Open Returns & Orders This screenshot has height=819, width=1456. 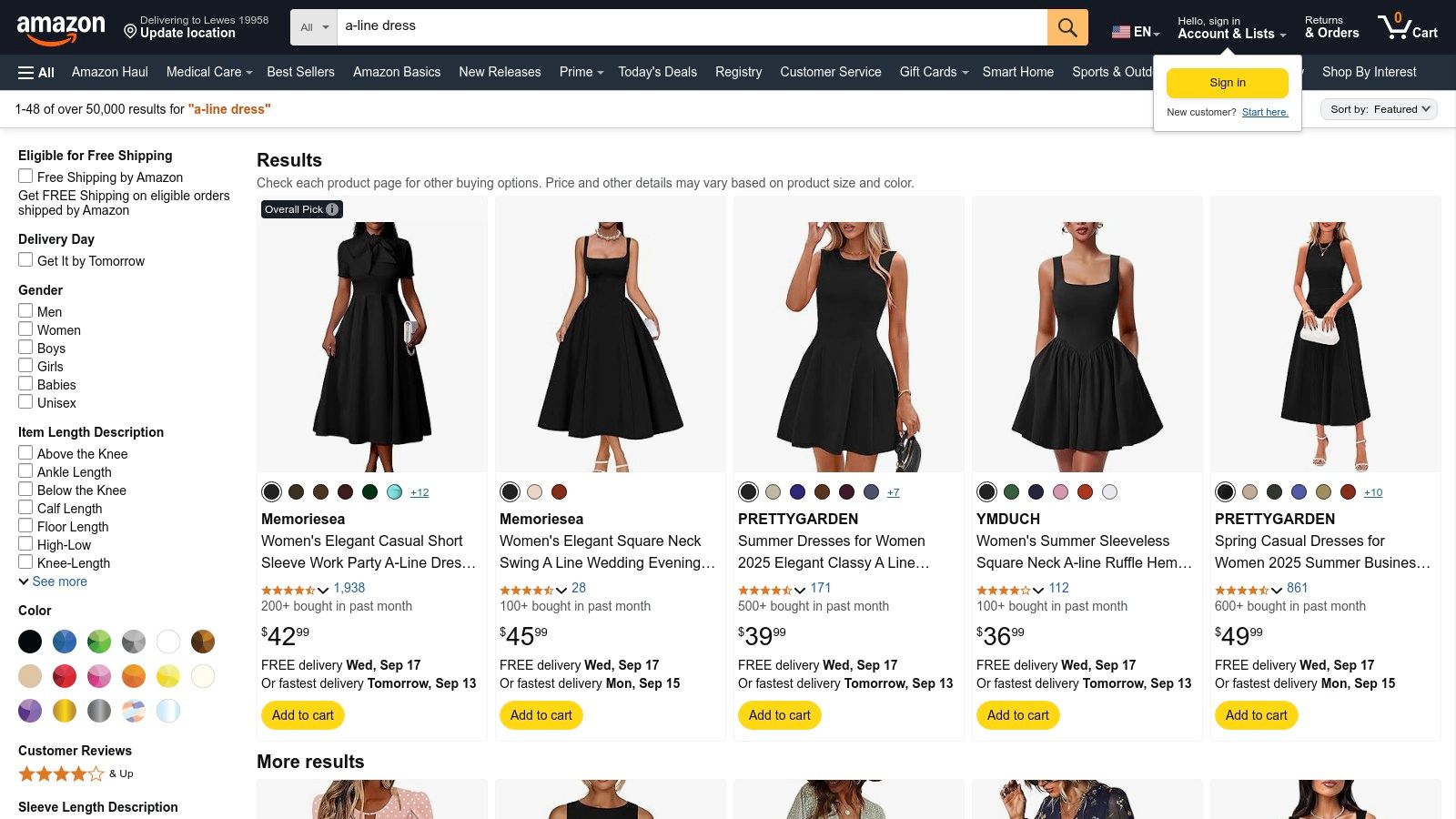tap(1331, 27)
